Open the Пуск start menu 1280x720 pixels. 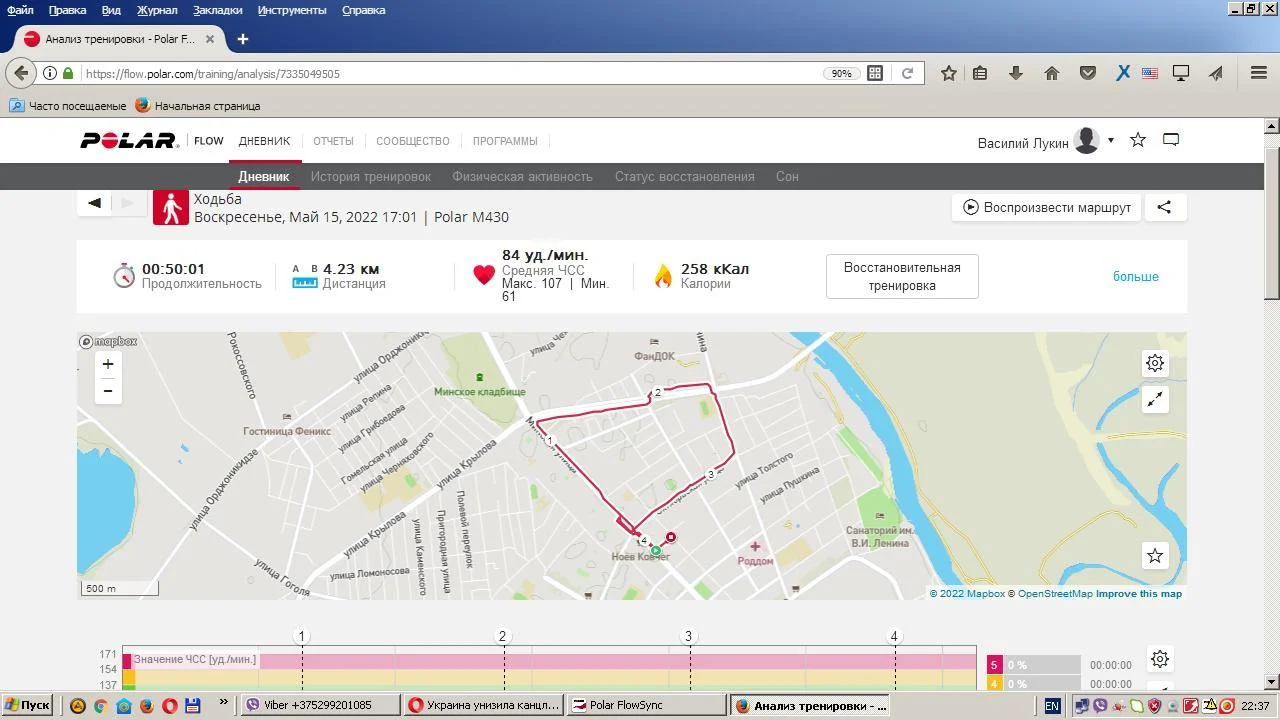point(28,705)
